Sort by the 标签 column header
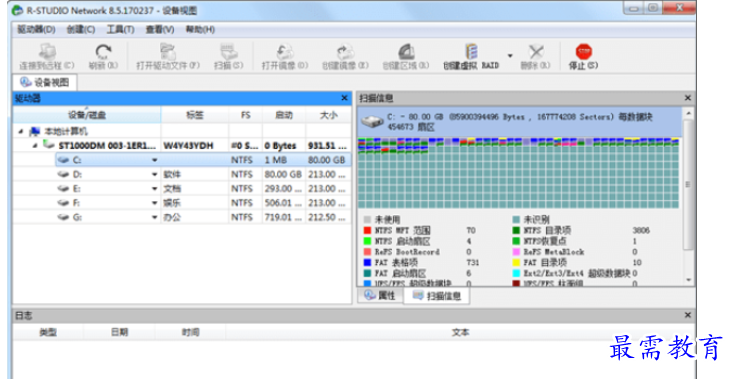This screenshot has width=731, height=379. pos(195,115)
